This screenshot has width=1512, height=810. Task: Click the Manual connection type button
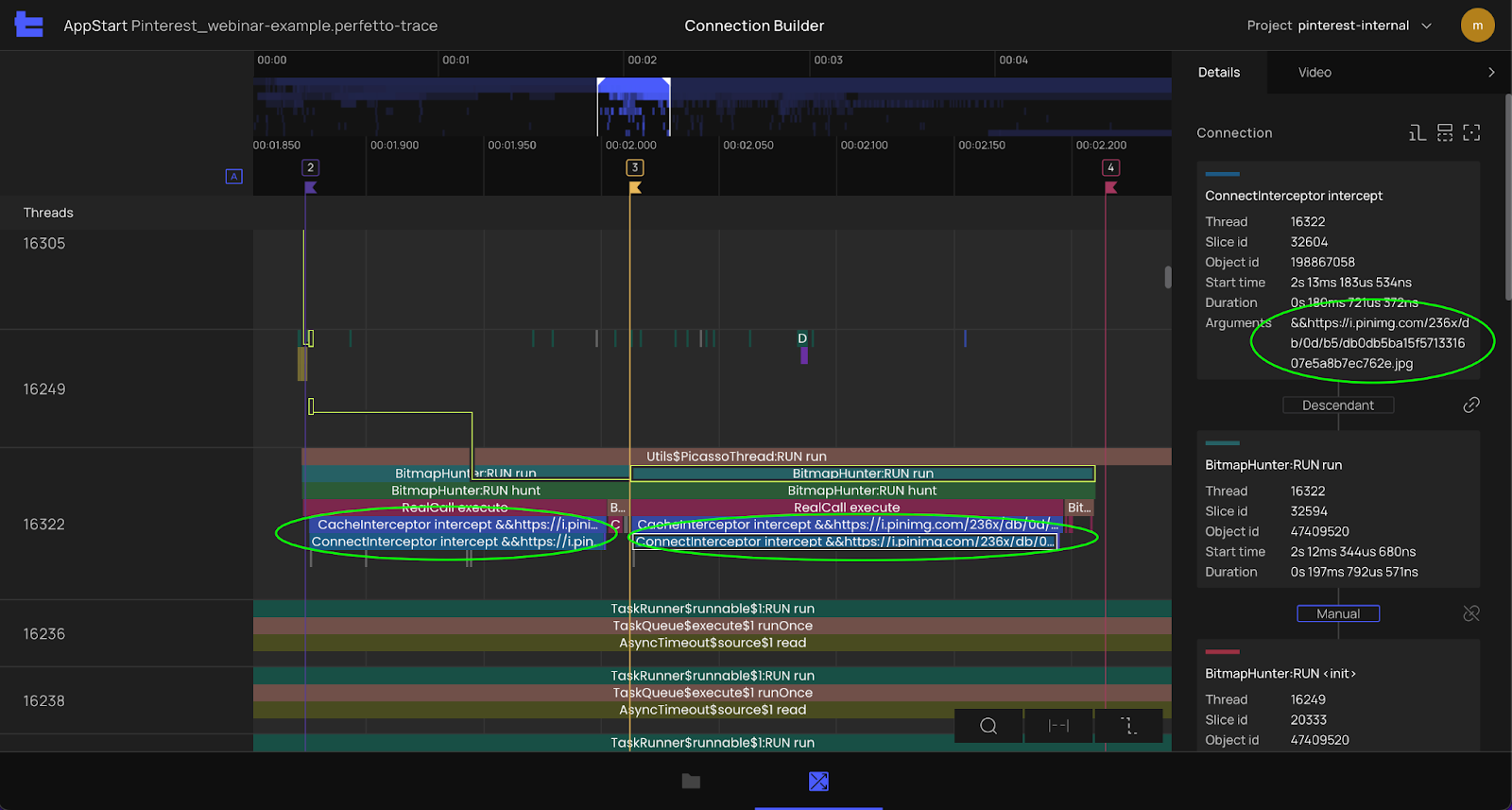tap(1337, 614)
